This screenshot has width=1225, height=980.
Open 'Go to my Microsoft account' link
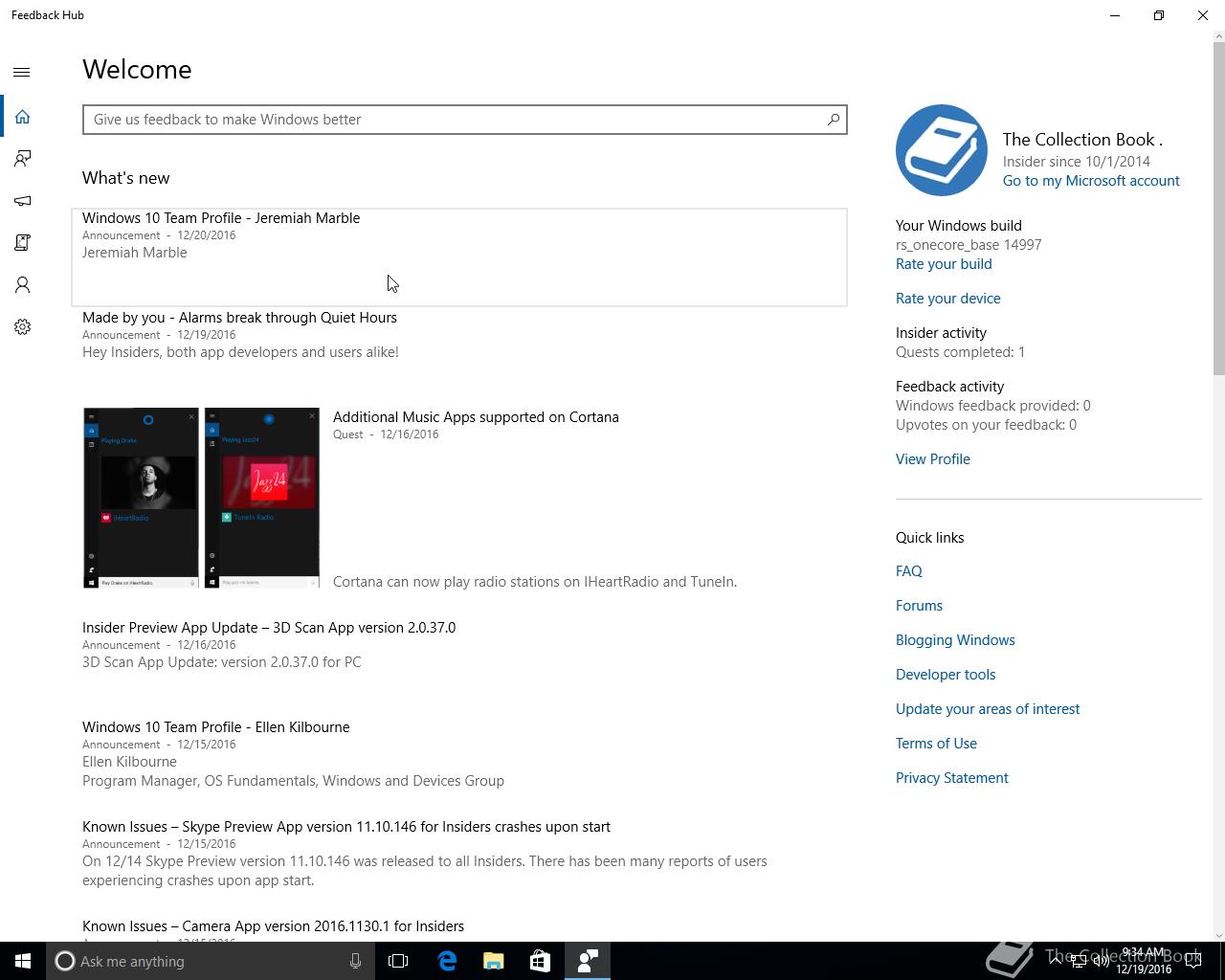point(1091,181)
